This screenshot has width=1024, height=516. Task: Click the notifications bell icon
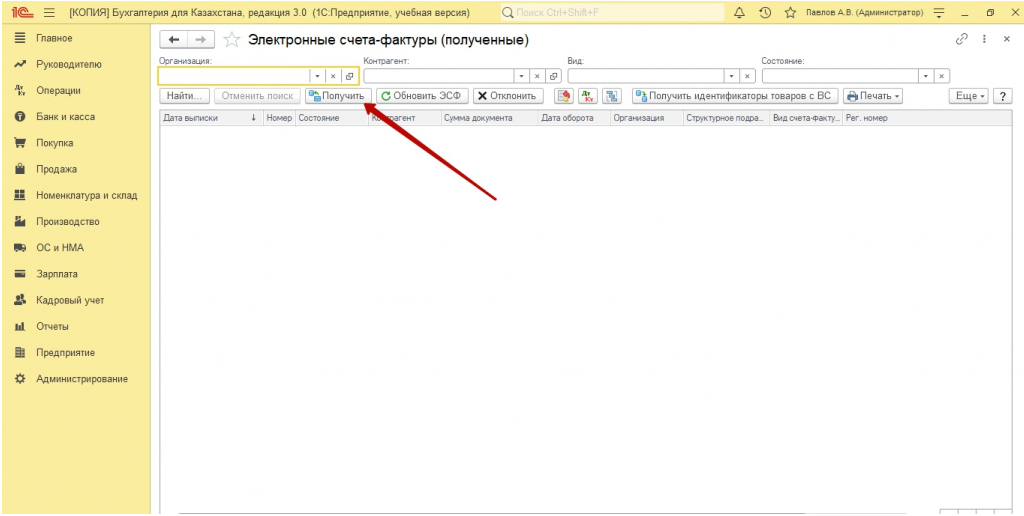coord(740,12)
